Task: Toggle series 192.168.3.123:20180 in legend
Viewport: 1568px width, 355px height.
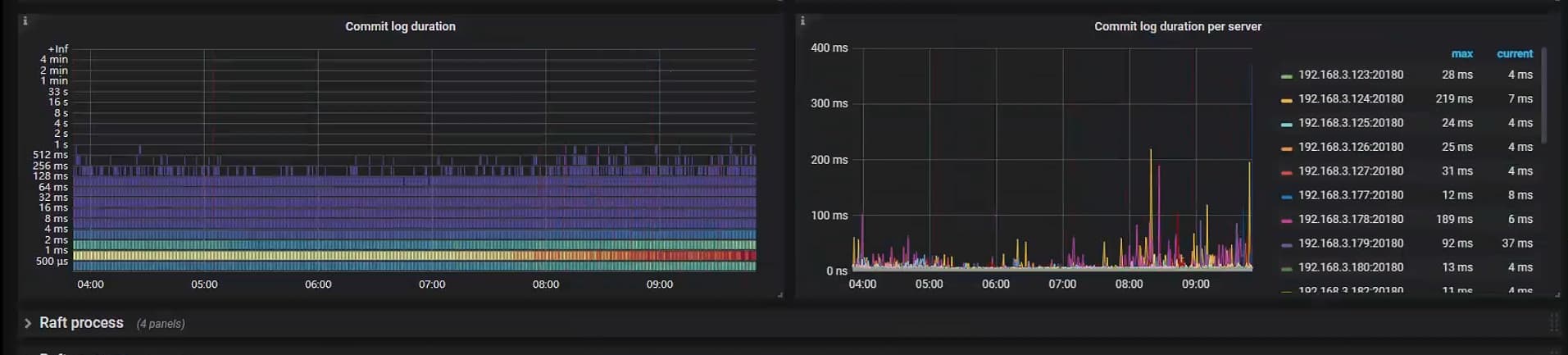Action: pos(1350,75)
